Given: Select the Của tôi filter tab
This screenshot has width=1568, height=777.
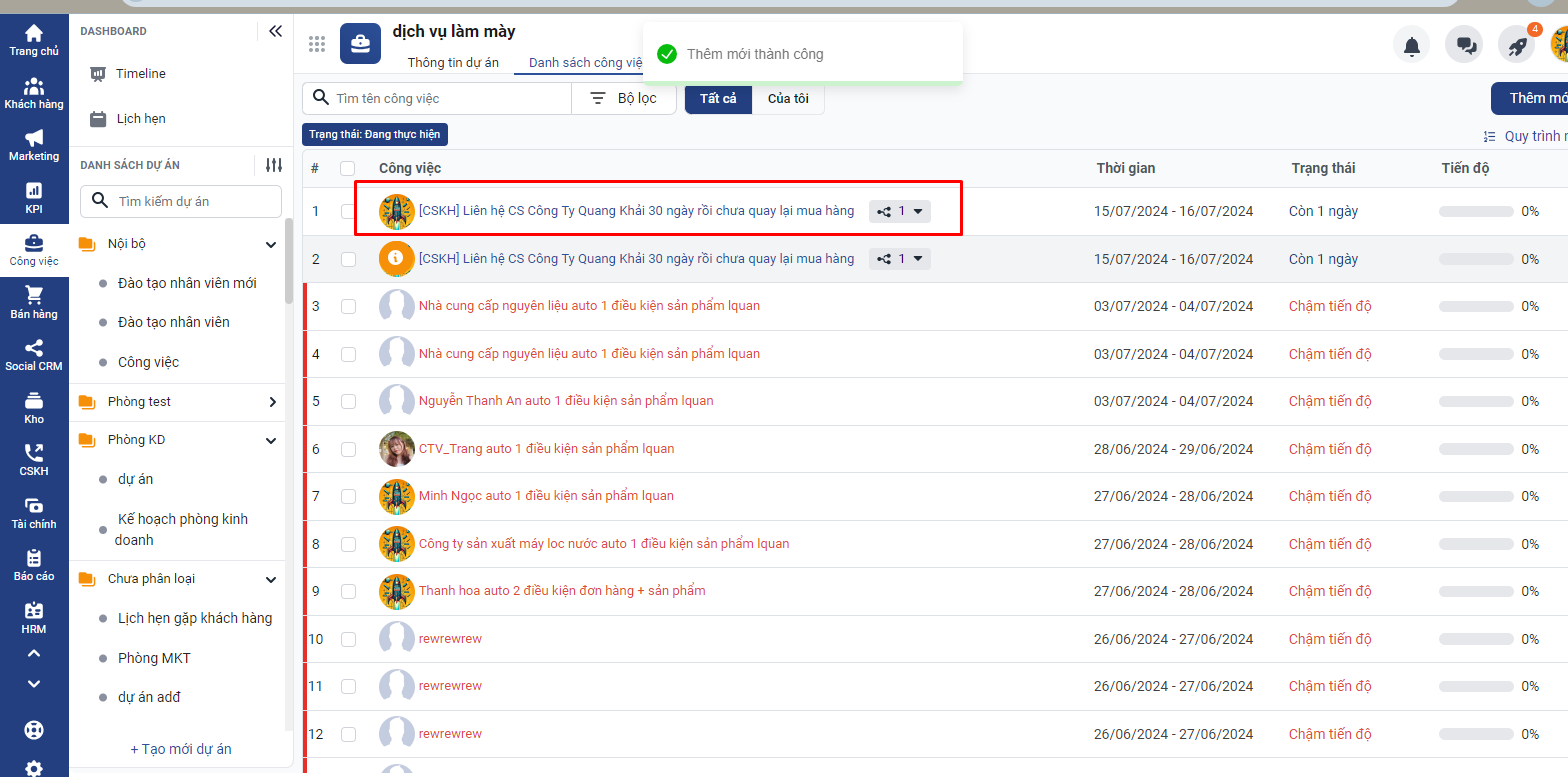Looking at the screenshot, I should pyautogui.click(x=788, y=98).
